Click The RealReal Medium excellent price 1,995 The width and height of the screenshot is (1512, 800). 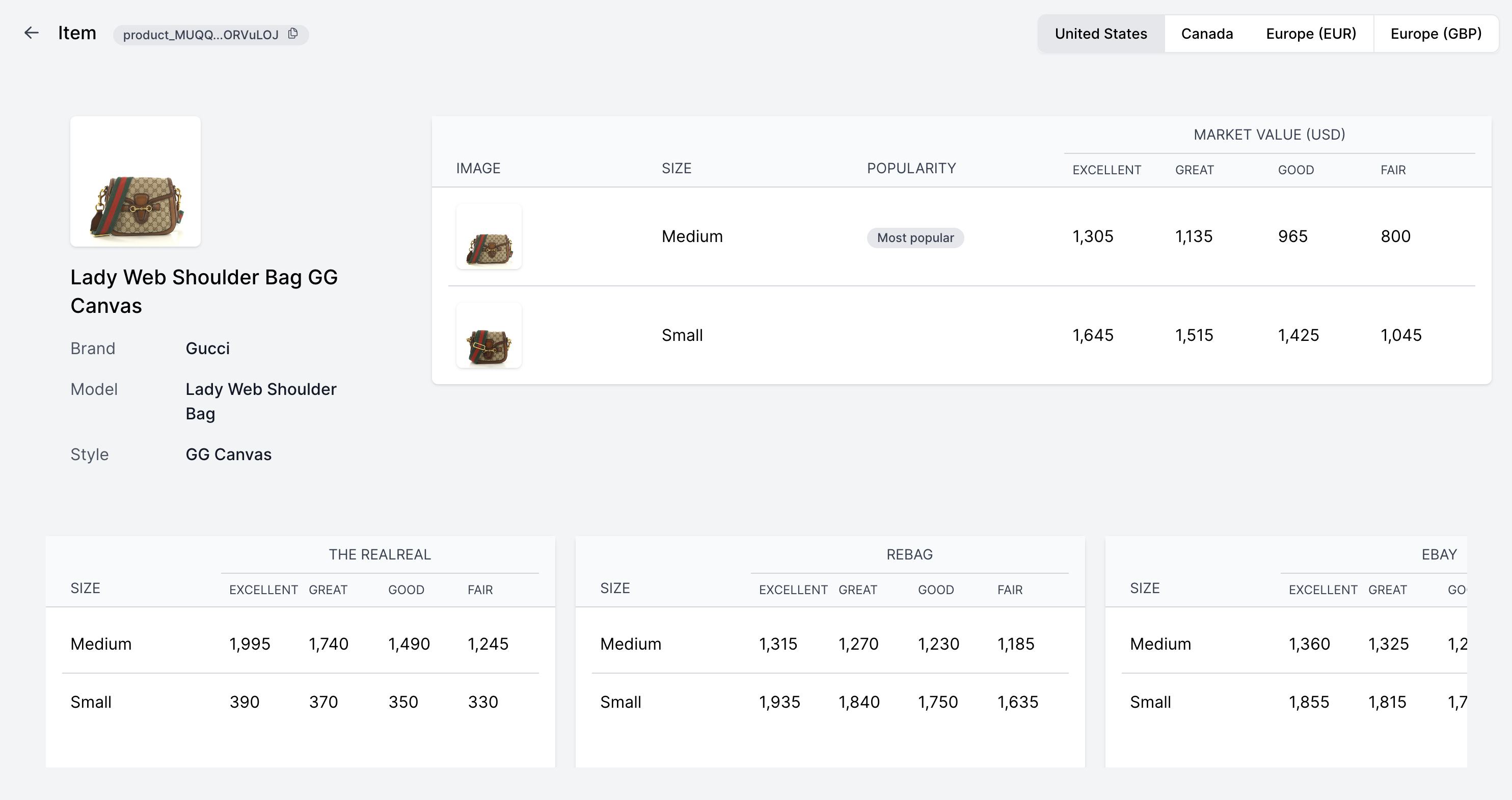pos(250,644)
